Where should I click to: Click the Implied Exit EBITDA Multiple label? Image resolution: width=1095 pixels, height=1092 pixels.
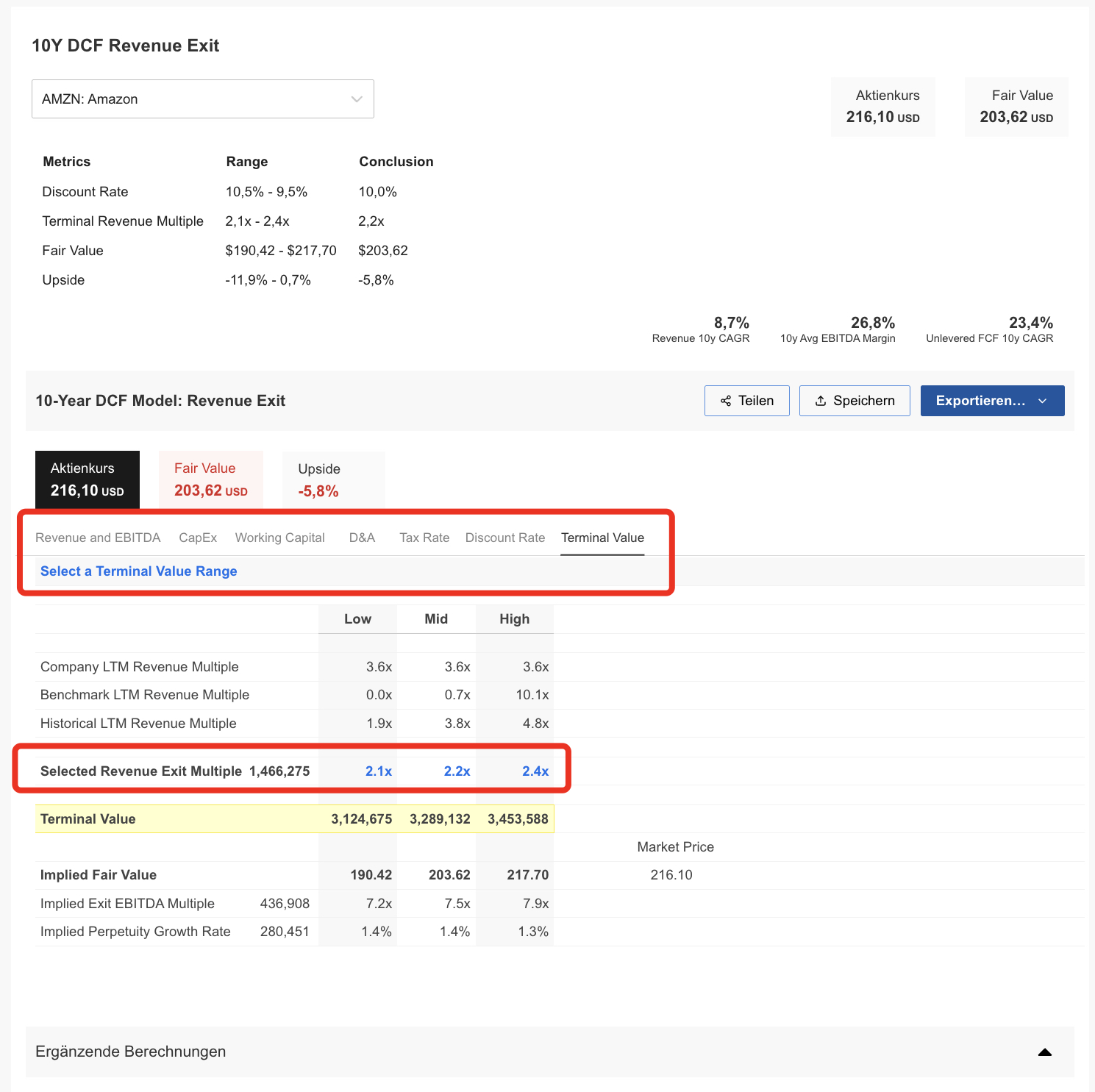tap(127, 904)
